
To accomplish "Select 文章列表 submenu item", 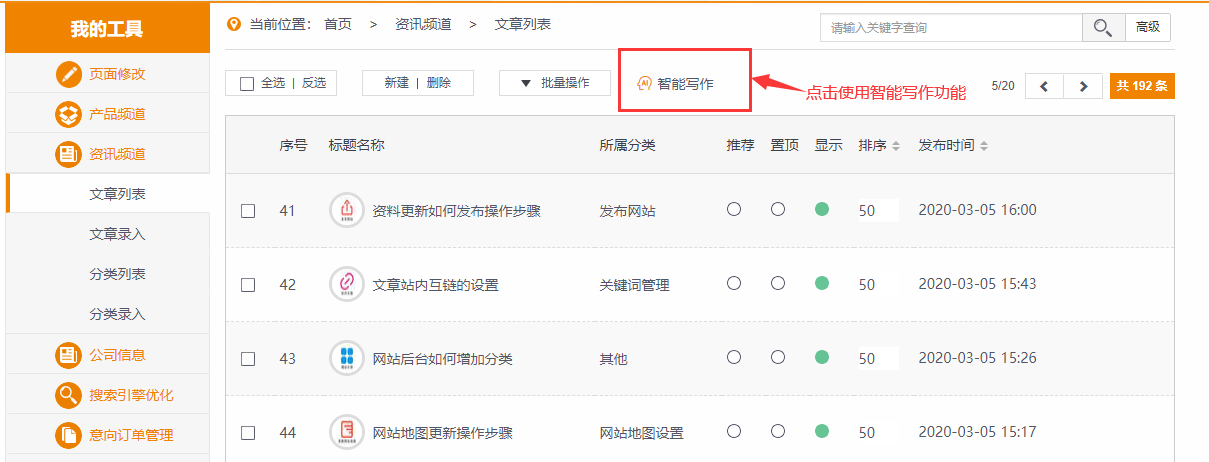I will pos(117,194).
